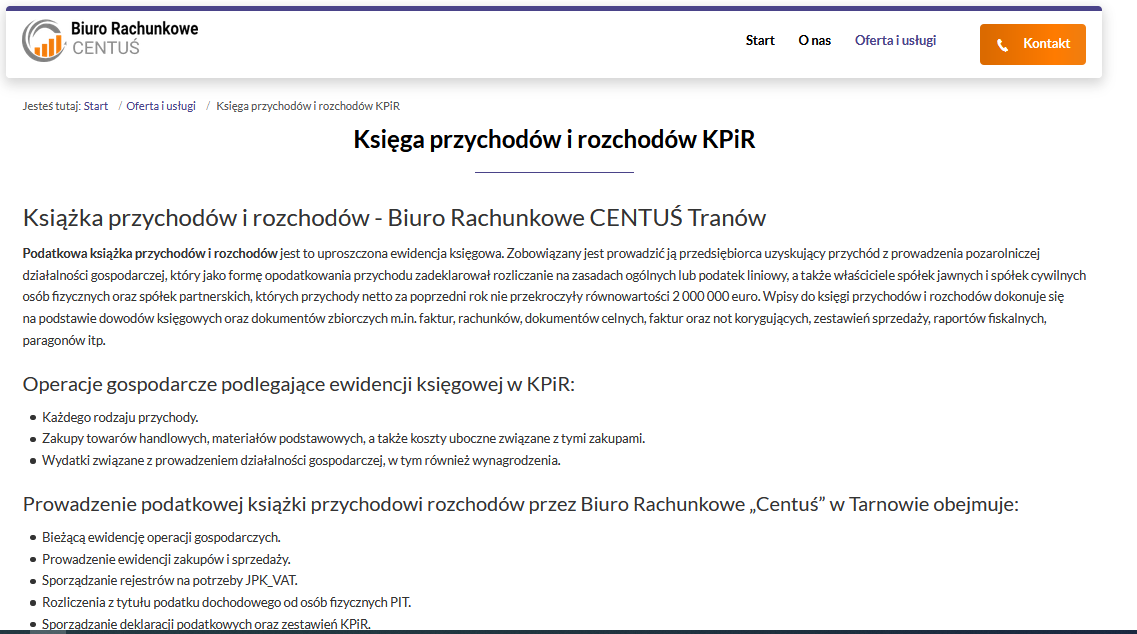Open the Oferta i usługi navigation entry

click(895, 40)
